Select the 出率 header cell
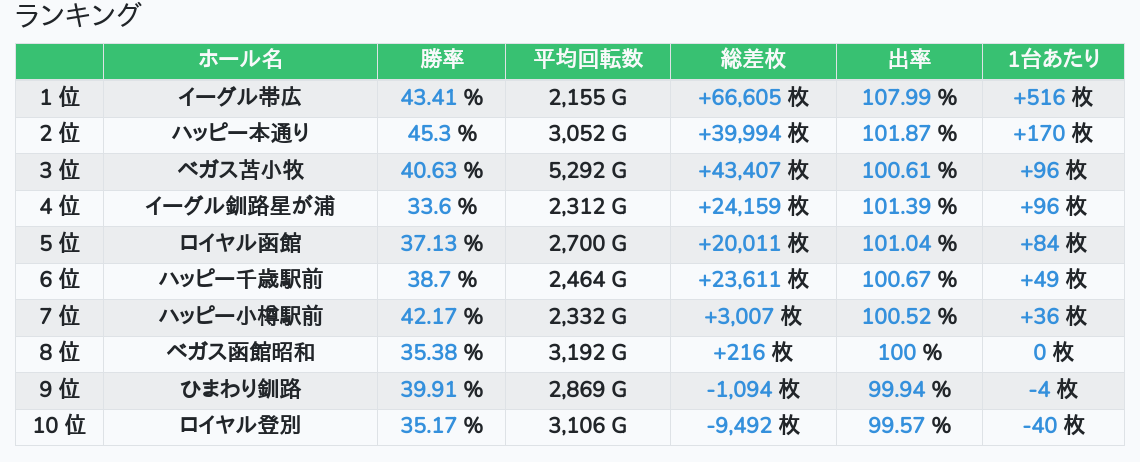 tap(909, 60)
